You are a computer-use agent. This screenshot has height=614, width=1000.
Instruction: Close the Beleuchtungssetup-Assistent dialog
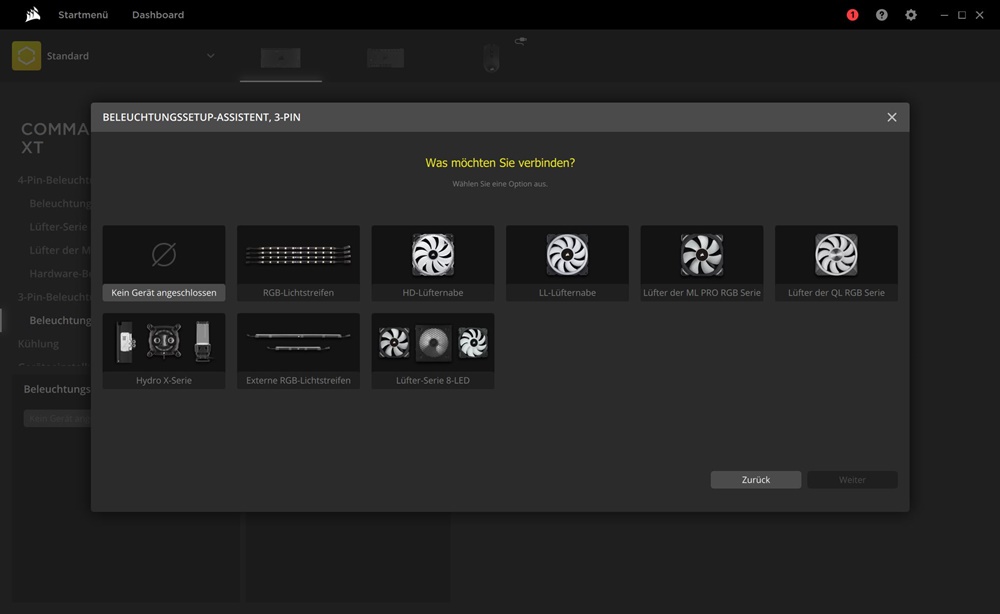coord(892,117)
